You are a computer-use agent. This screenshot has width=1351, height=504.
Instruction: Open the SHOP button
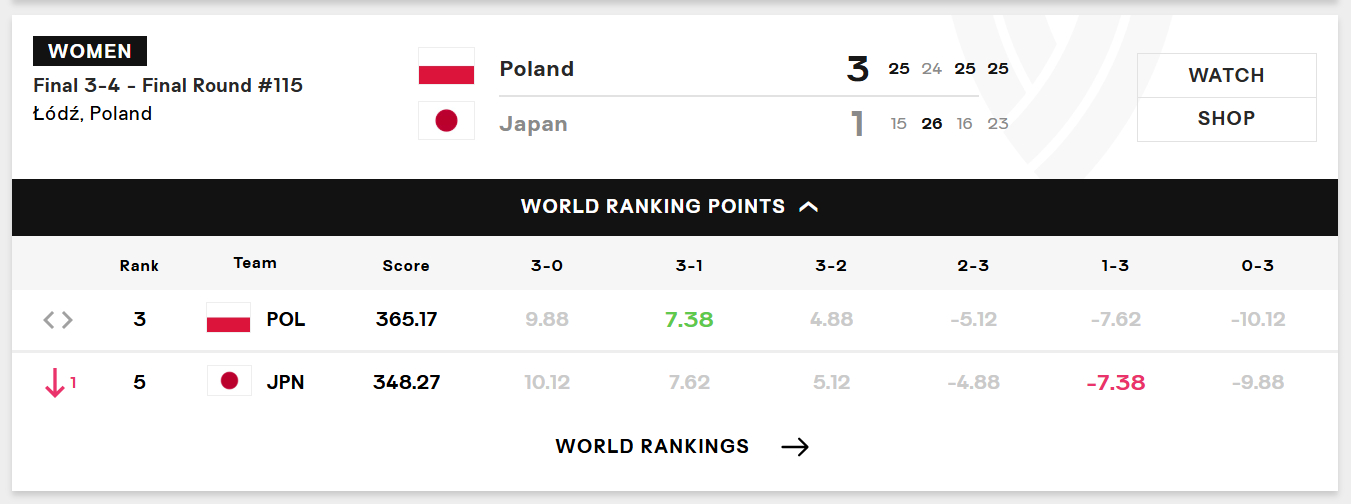pyautogui.click(x=1226, y=119)
